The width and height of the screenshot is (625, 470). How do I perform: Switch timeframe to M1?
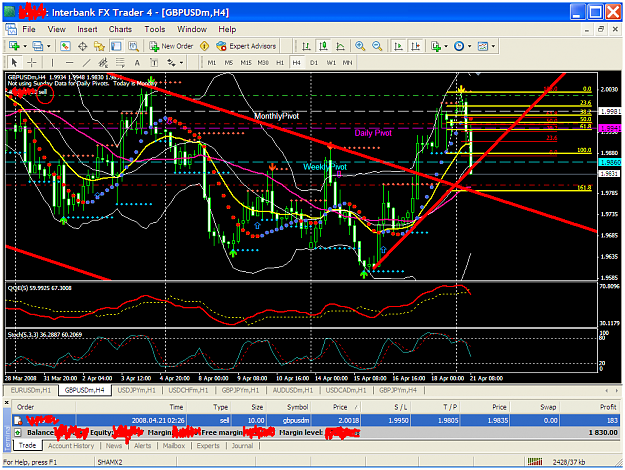point(212,63)
